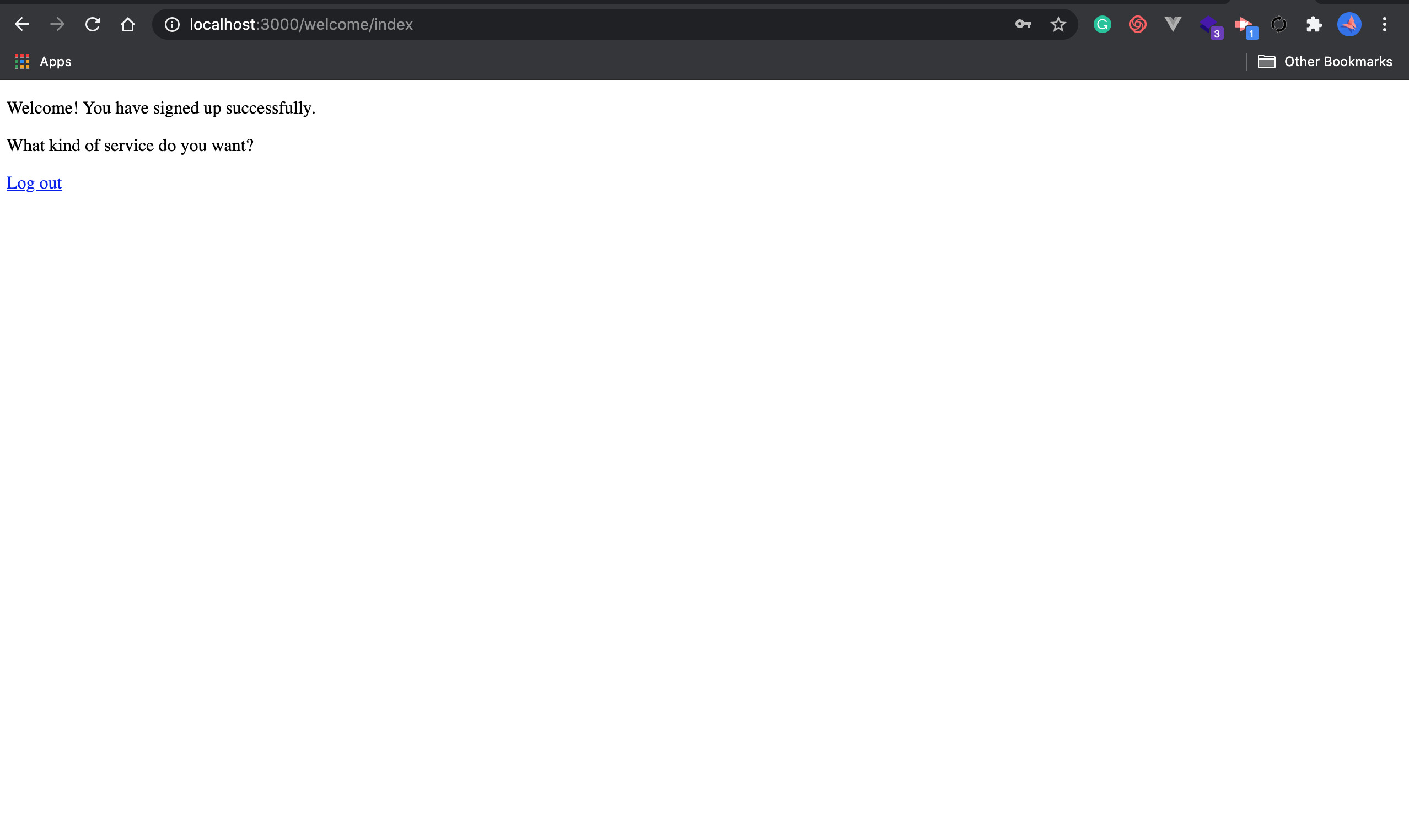Click the forward navigation arrow

(x=56, y=24)
